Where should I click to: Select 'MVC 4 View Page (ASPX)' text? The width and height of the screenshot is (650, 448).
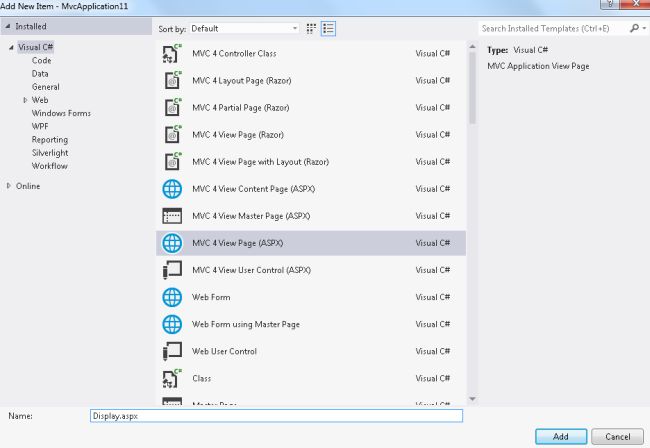coord(238,243)
